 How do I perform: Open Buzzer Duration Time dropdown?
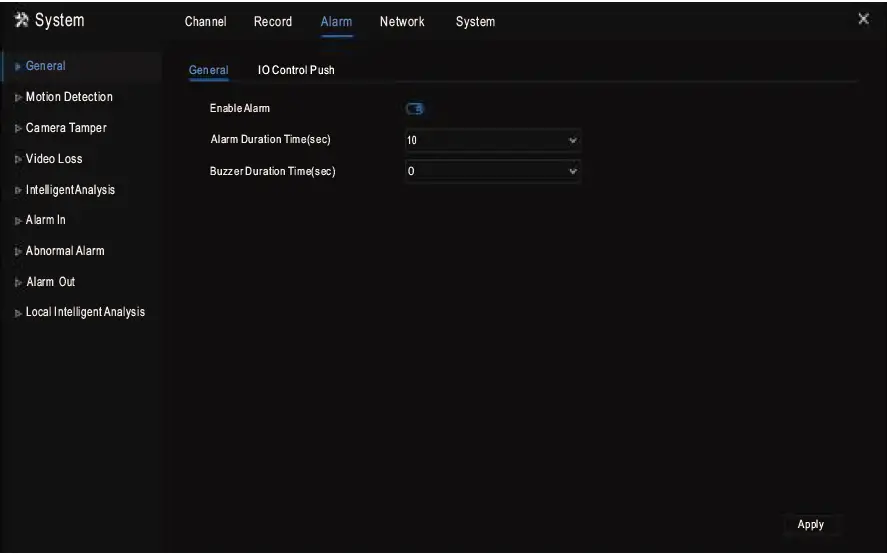click(493, 171)
